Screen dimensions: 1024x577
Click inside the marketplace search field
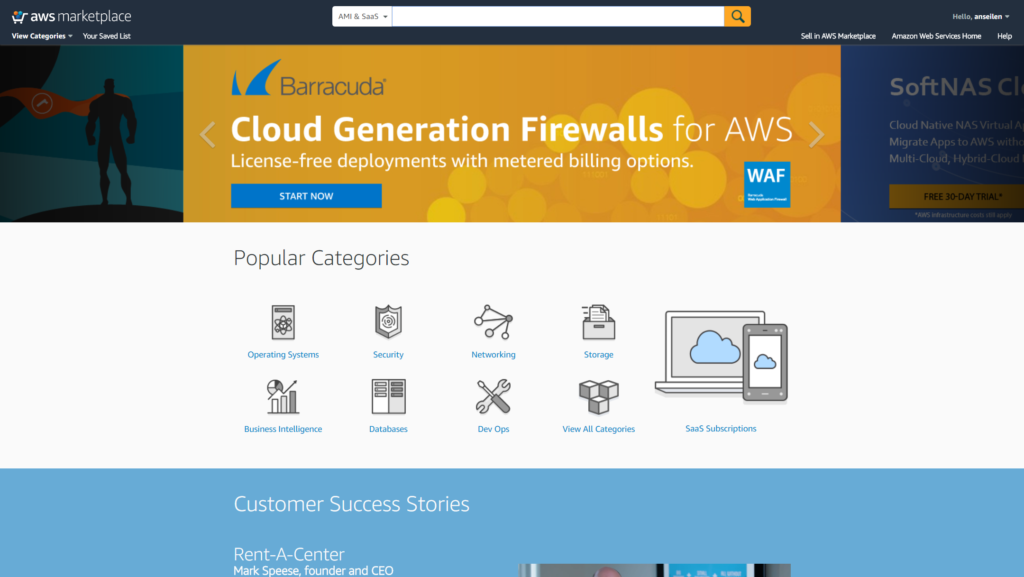pyautogui.click(x=558, y=16)
